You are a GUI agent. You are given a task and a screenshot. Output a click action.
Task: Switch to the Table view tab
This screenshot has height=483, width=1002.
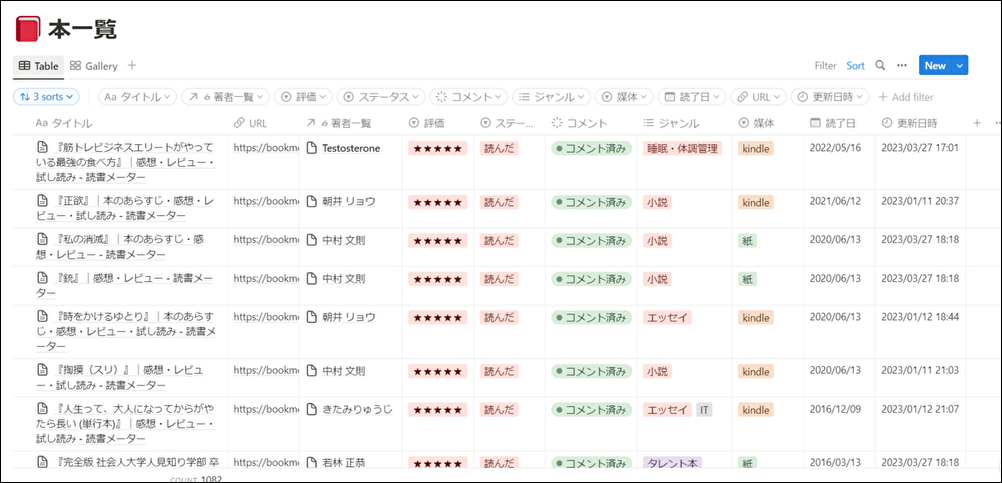38,66
